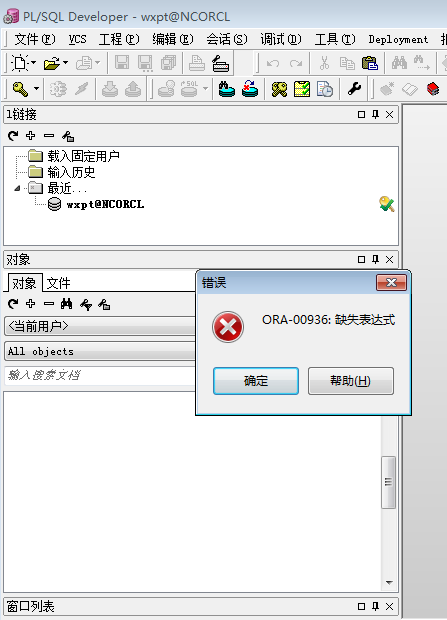Viewport: 447px width, 620px height.
Task: Toggle pin on the 窗口列表 panel
Action: pyautogui.click(x=375, y=606)
